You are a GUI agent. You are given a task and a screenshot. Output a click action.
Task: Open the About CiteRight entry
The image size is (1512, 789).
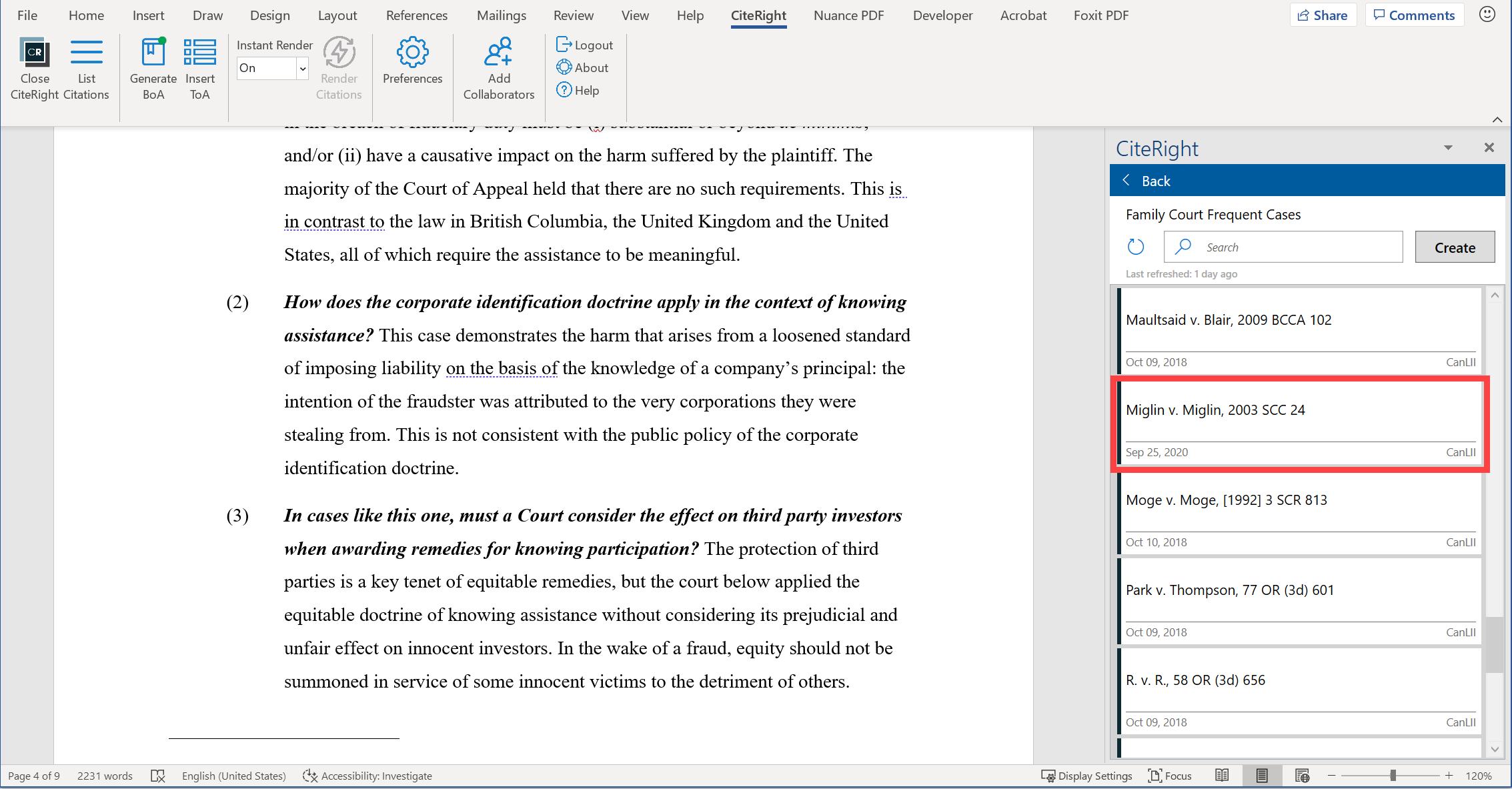(582, 67)
